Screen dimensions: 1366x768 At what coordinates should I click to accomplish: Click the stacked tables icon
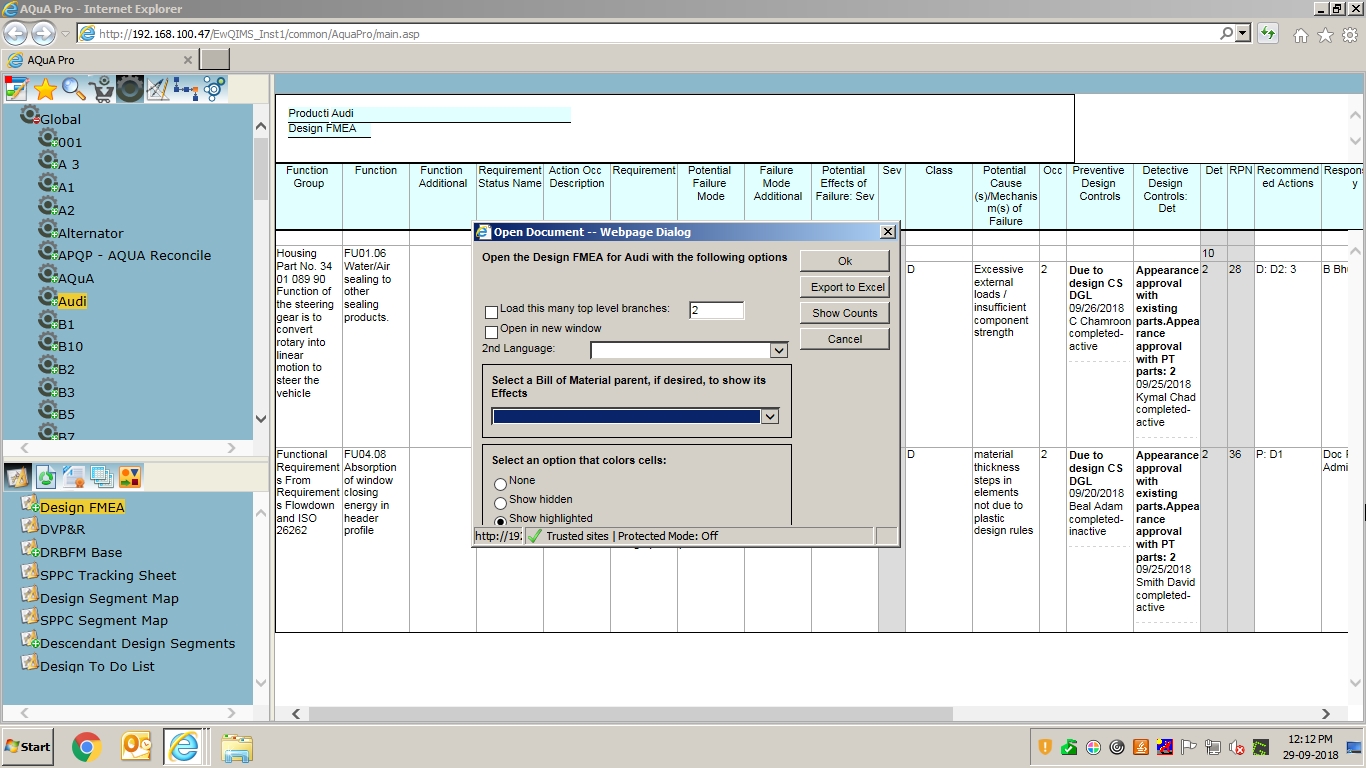(101, 476)
